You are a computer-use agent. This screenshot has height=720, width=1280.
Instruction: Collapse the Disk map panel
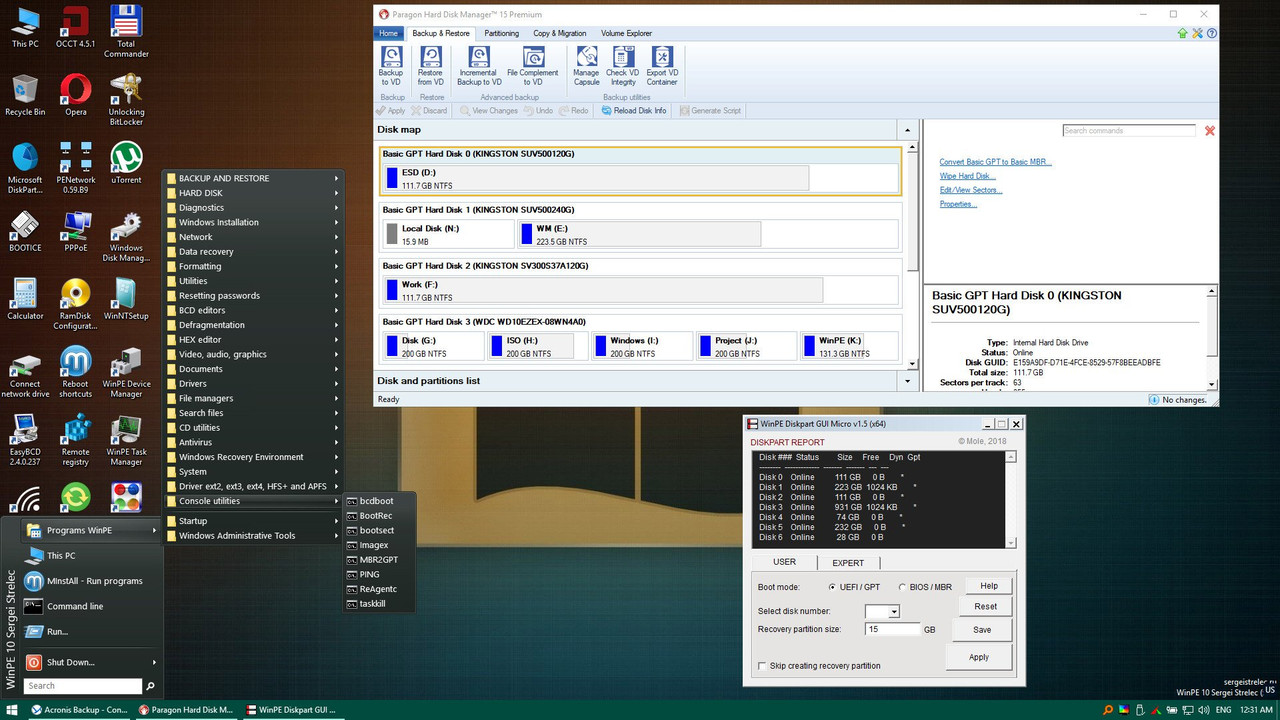pos(908,130)
